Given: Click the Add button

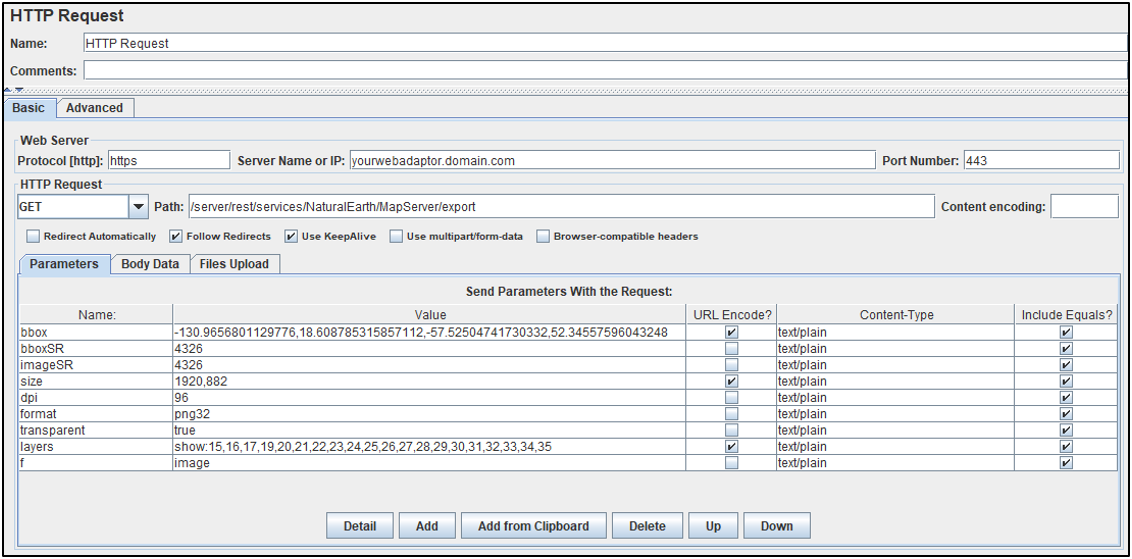Looking at the screenshot, I should 427,526.
